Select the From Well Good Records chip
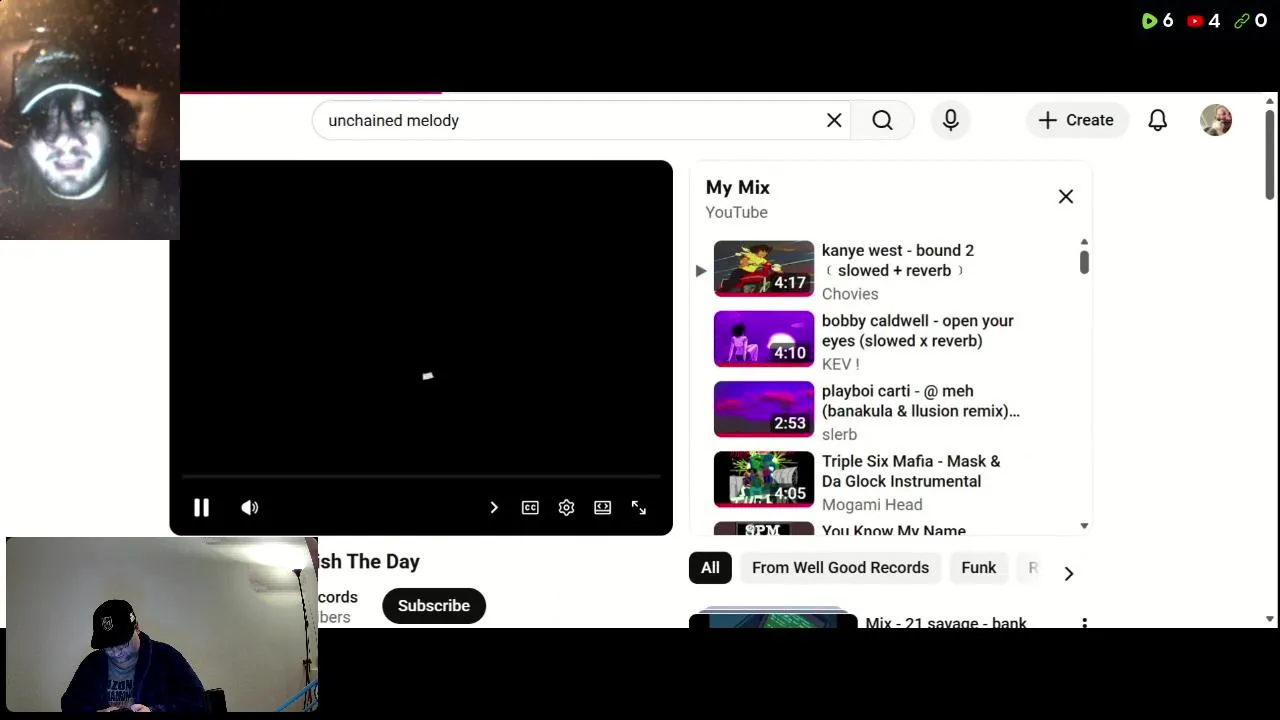The image size is (1280, 720). click(840, 568)
